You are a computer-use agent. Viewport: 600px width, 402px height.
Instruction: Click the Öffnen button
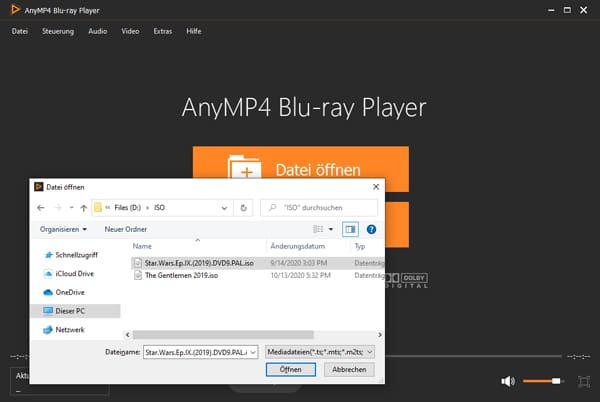290,369
